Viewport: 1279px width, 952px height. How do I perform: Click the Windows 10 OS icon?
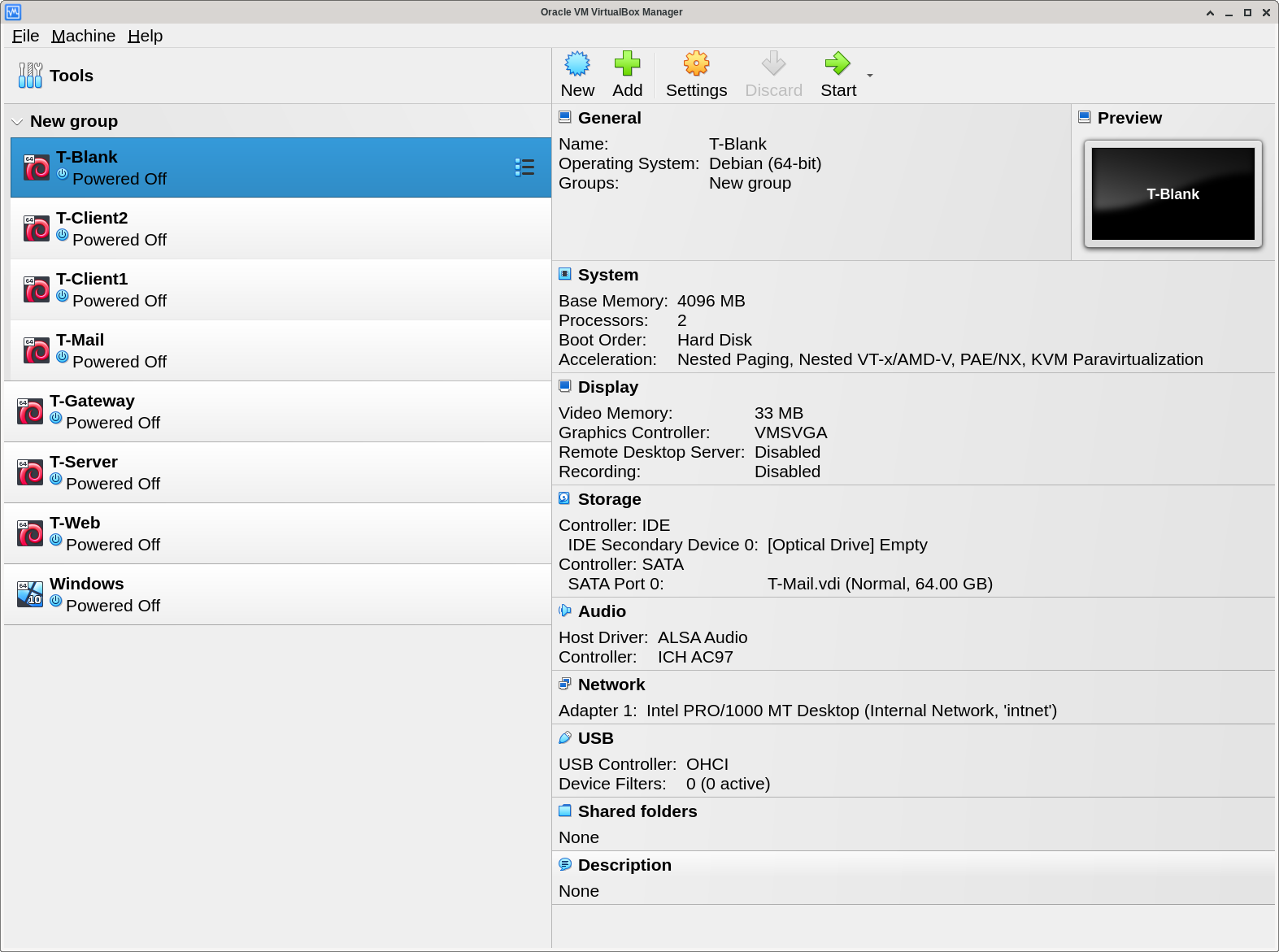(30, 594)
